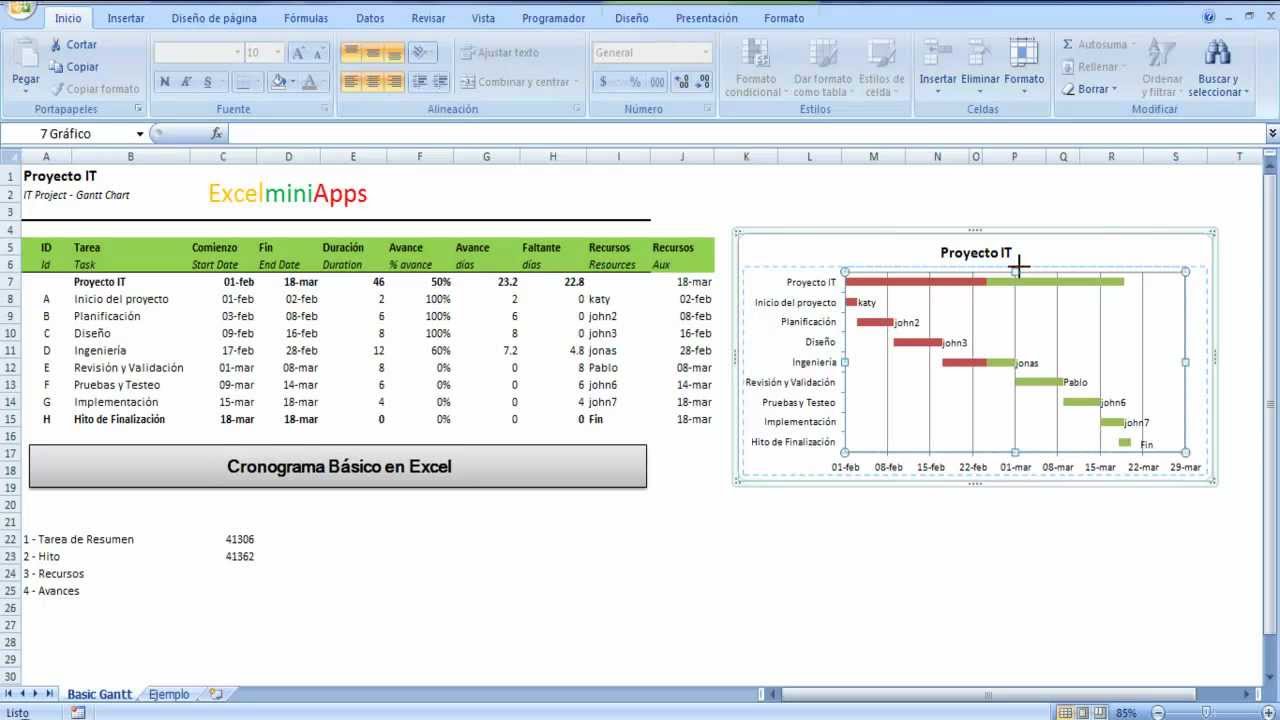This screenshot has height=720, width=1280.
Task: Open the font size dropdown
Action: tap(279, 53)
